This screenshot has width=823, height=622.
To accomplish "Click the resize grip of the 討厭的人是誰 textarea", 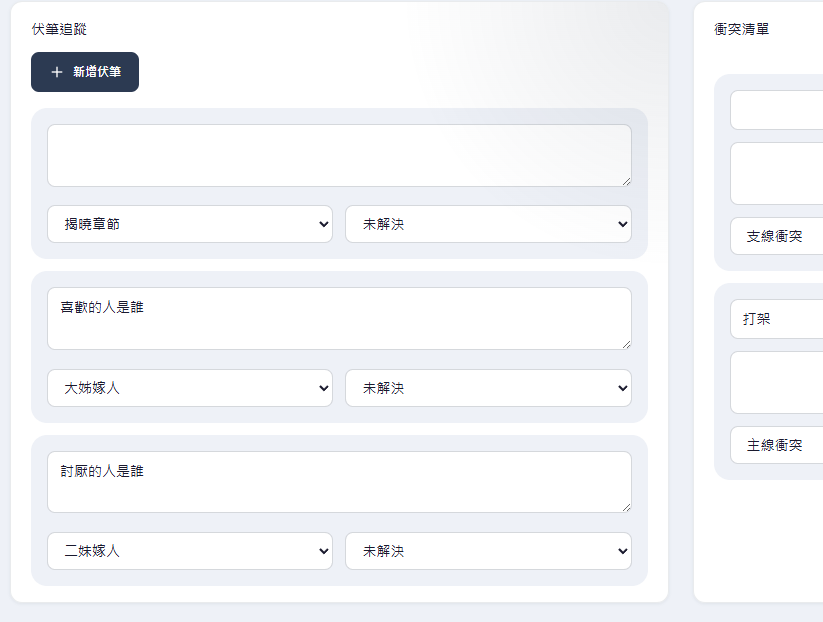I will 626,508.
